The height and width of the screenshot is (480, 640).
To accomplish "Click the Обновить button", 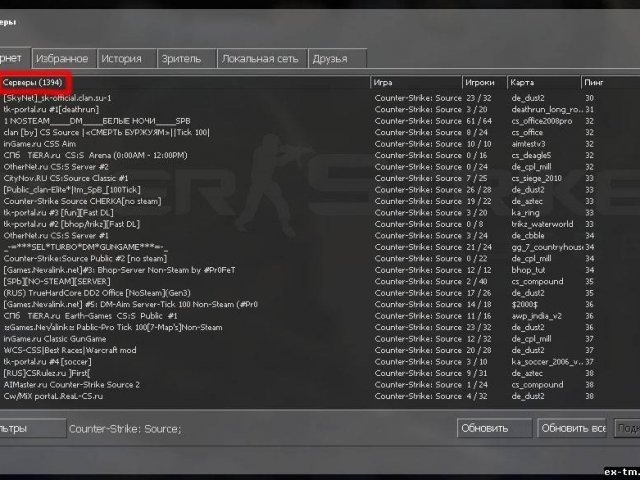I will point(494,428).
